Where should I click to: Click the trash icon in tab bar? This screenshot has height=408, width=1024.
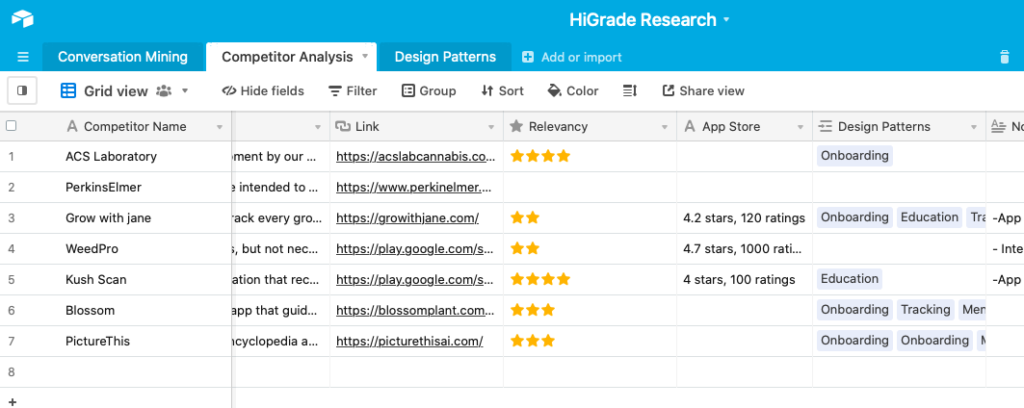click(1004, 57)
